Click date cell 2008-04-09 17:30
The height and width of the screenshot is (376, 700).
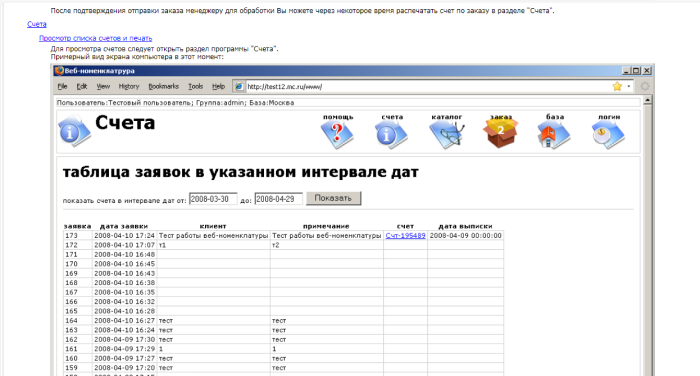(125, 339)
